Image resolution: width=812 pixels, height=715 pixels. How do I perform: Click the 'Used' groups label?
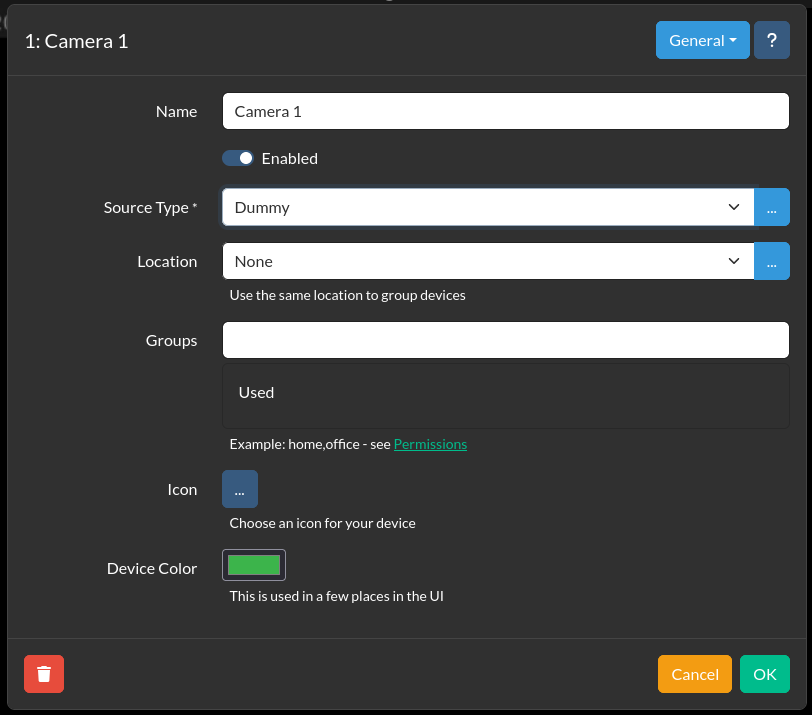click(x=256, y=392)
